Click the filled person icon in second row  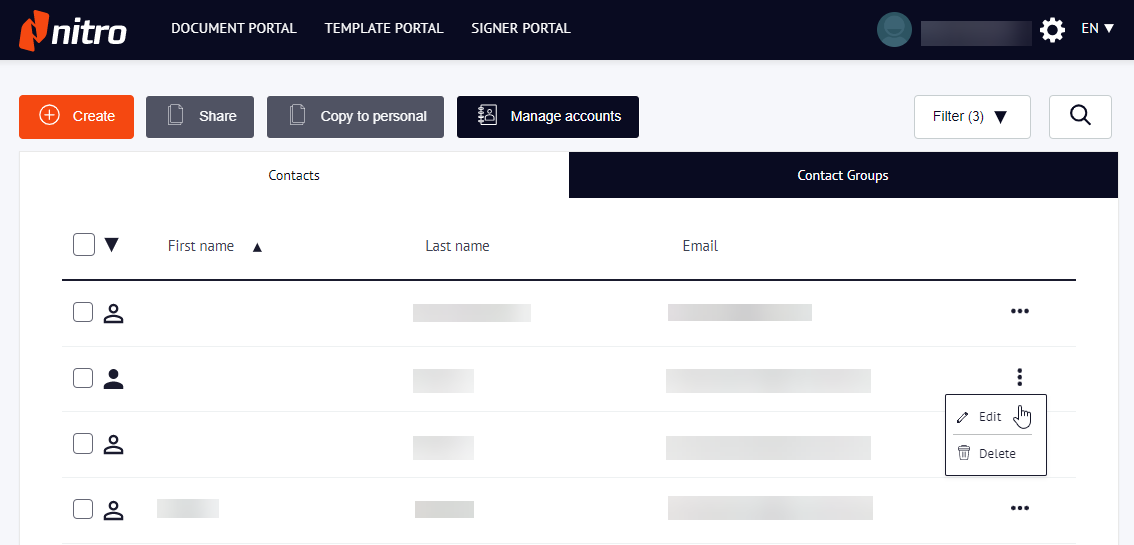pos(114,379)
